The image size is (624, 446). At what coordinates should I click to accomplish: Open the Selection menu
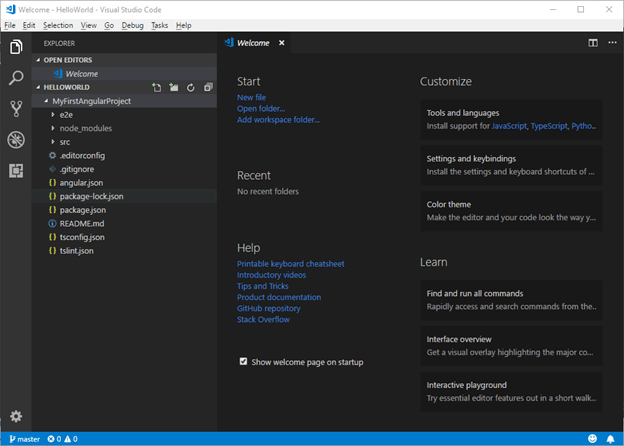click(x=58, y=24)
